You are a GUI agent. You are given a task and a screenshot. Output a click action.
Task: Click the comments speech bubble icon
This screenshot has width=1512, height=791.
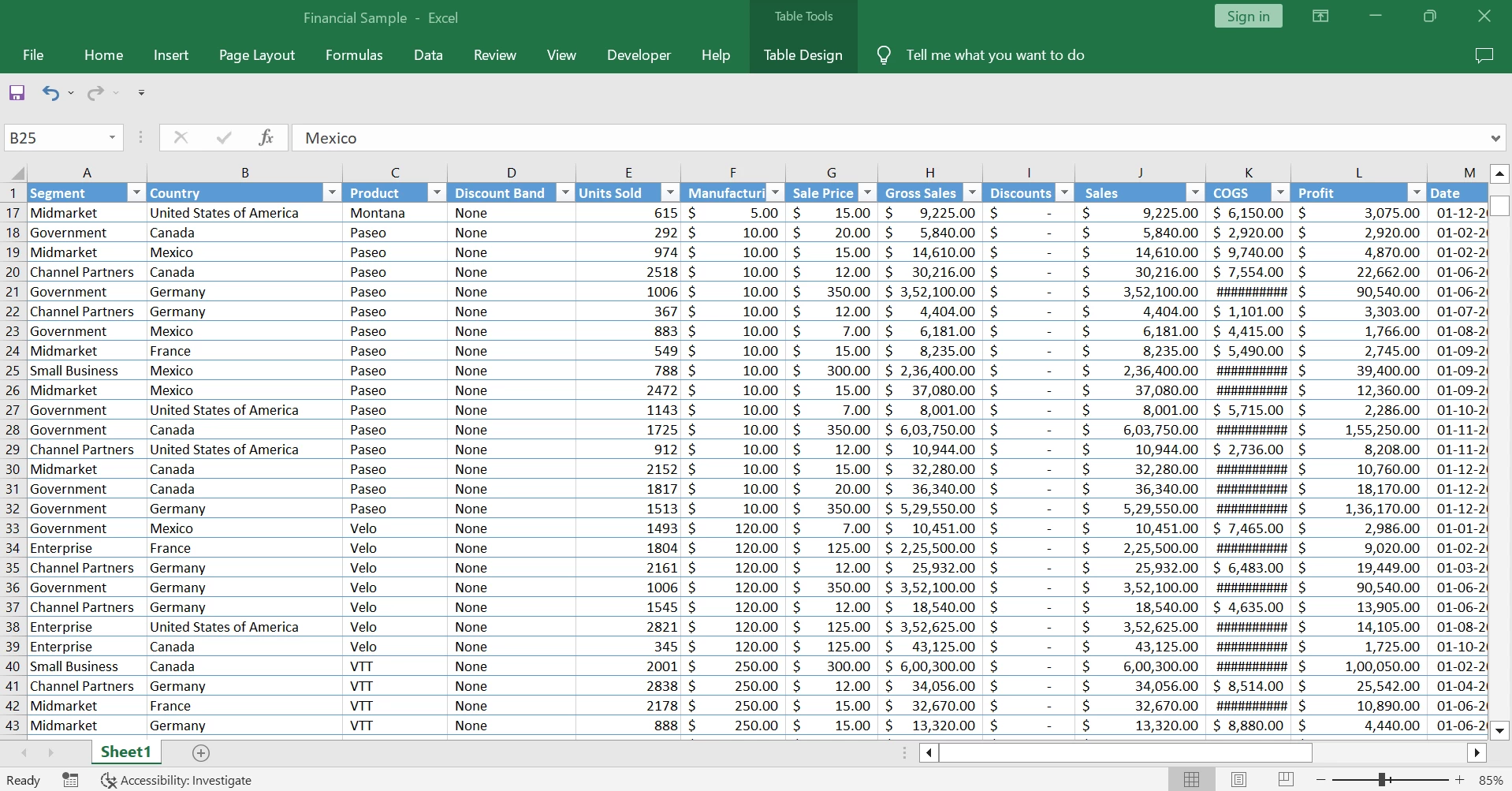1484,55
